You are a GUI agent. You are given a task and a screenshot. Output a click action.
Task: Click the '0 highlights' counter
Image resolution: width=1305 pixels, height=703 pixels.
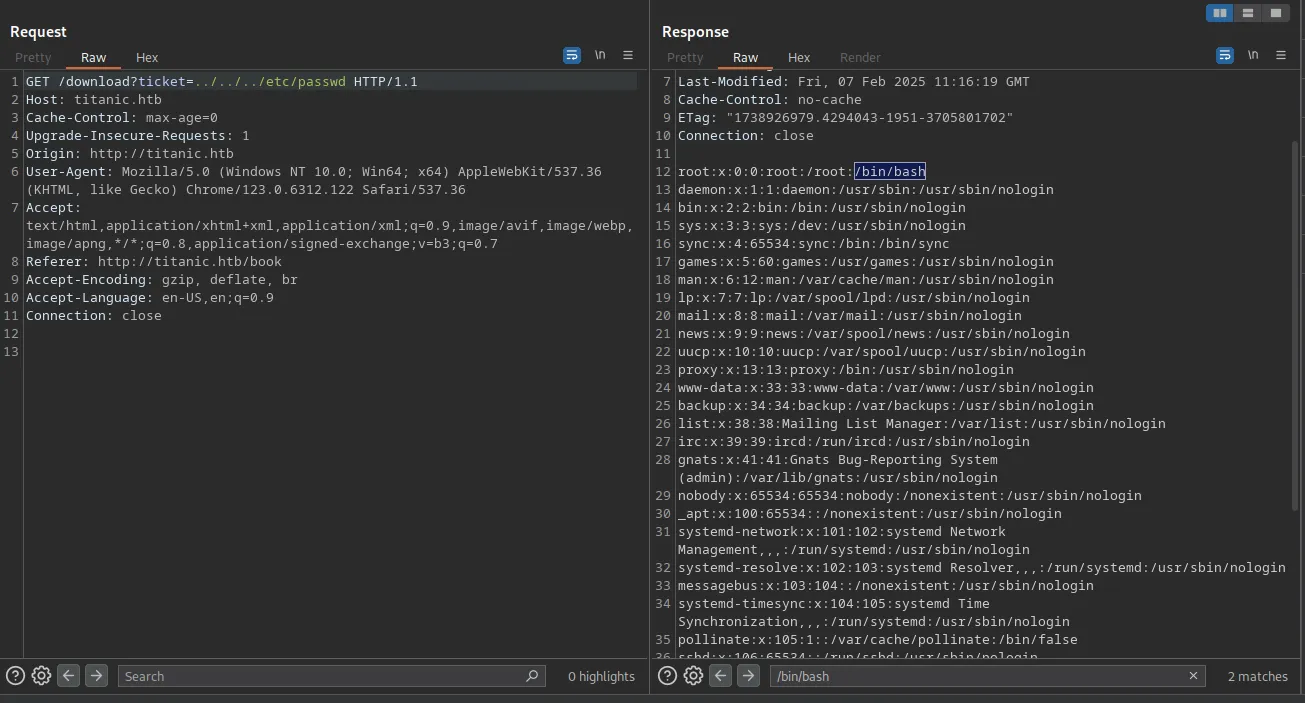[601, 677]
